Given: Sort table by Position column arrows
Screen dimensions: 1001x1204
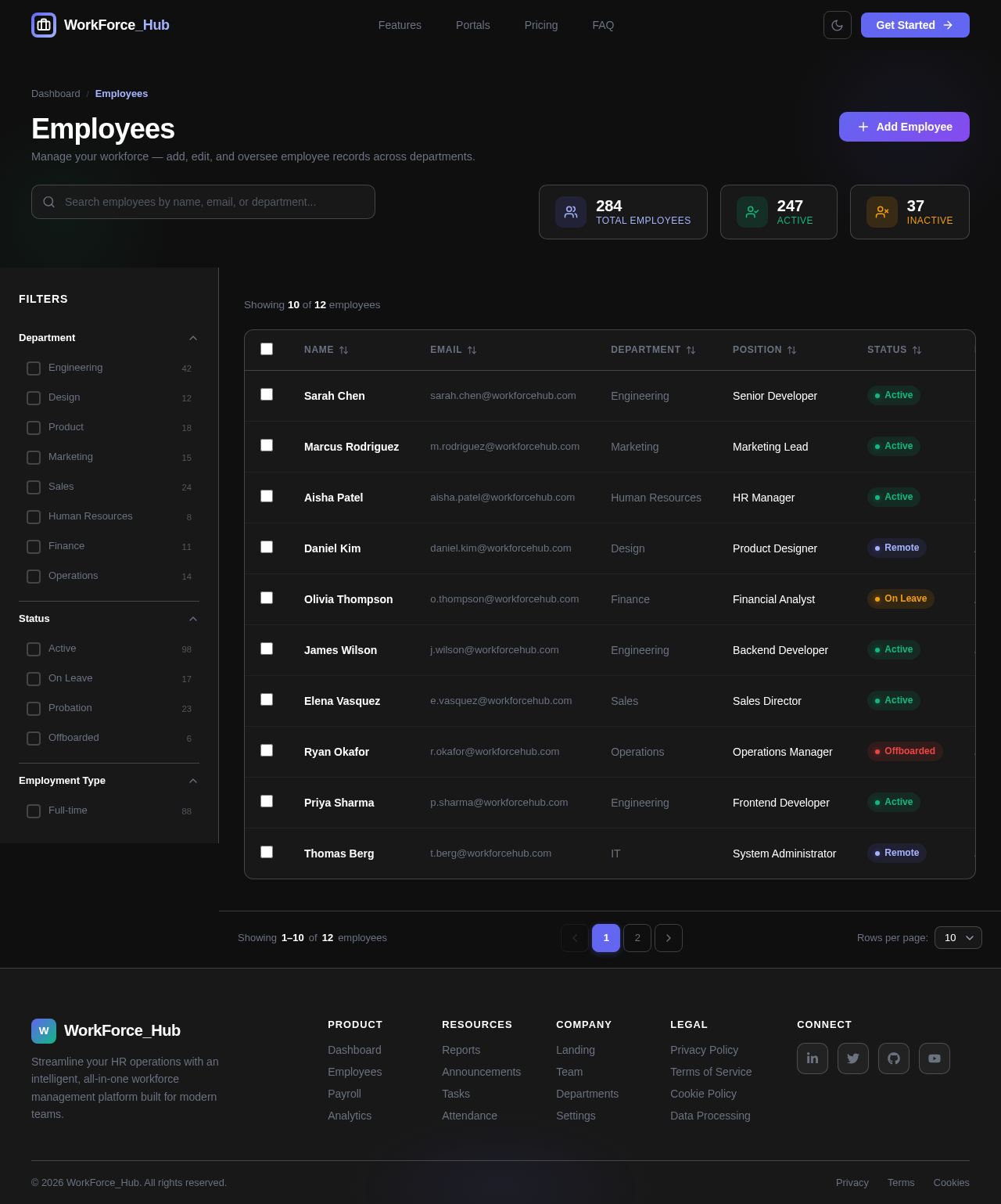Looking at the screenshot, I should coord(792,350).
